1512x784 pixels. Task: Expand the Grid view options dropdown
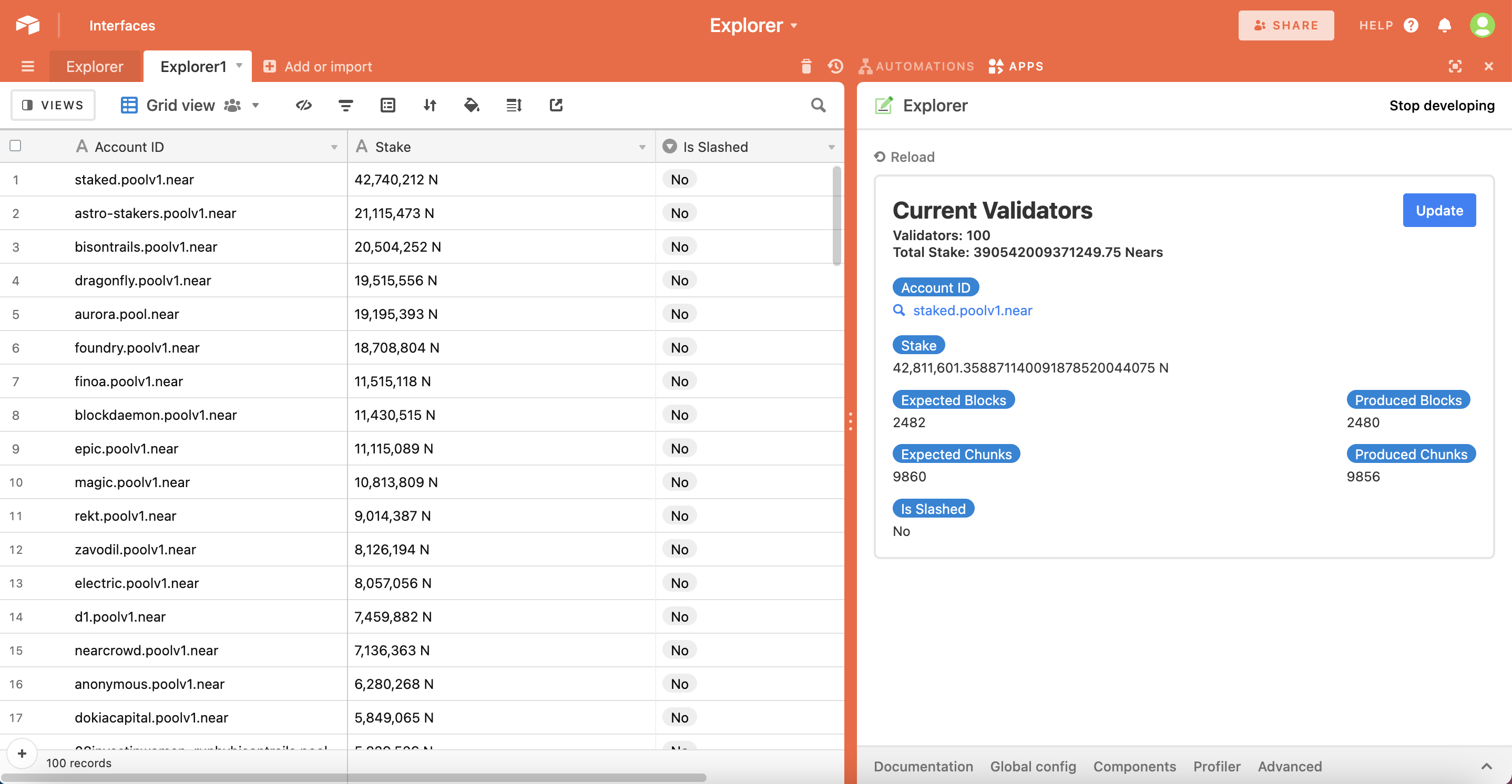[x=256, y=105]
